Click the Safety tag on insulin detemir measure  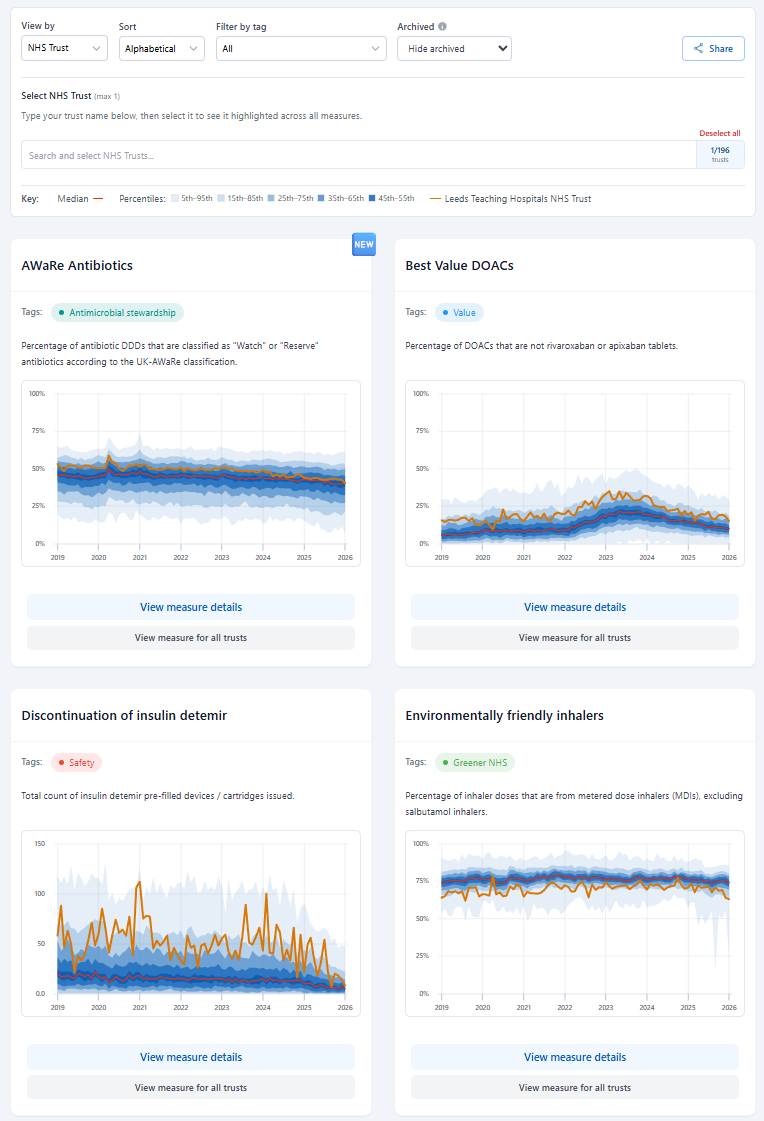(76, 762)
